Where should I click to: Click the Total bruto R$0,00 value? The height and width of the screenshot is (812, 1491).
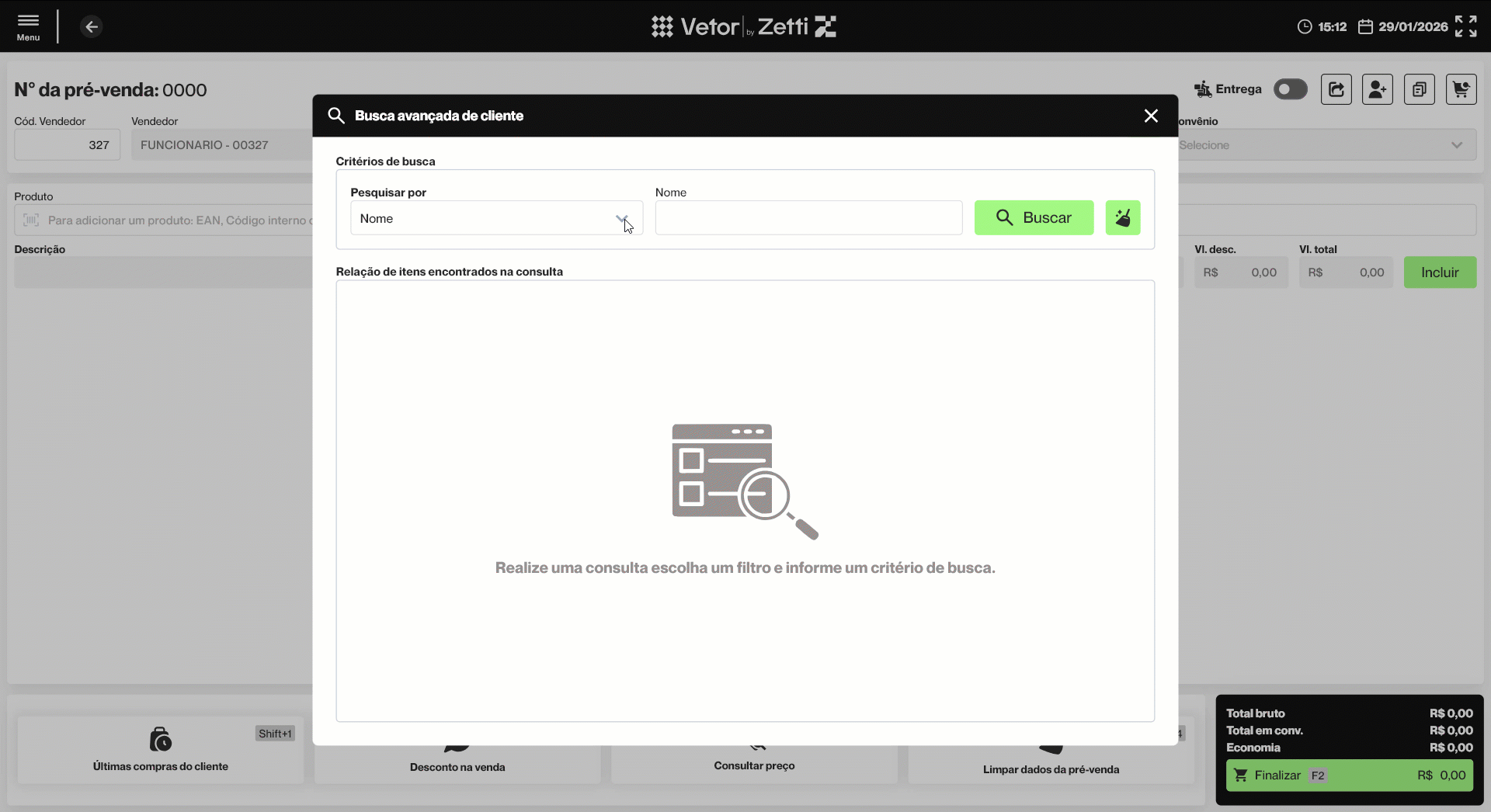point(1451,713)
